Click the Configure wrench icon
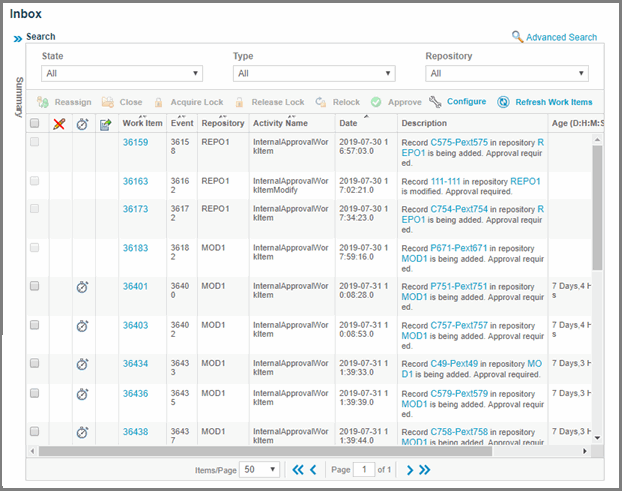The image size is (622, 491). [x=435, y=102]
